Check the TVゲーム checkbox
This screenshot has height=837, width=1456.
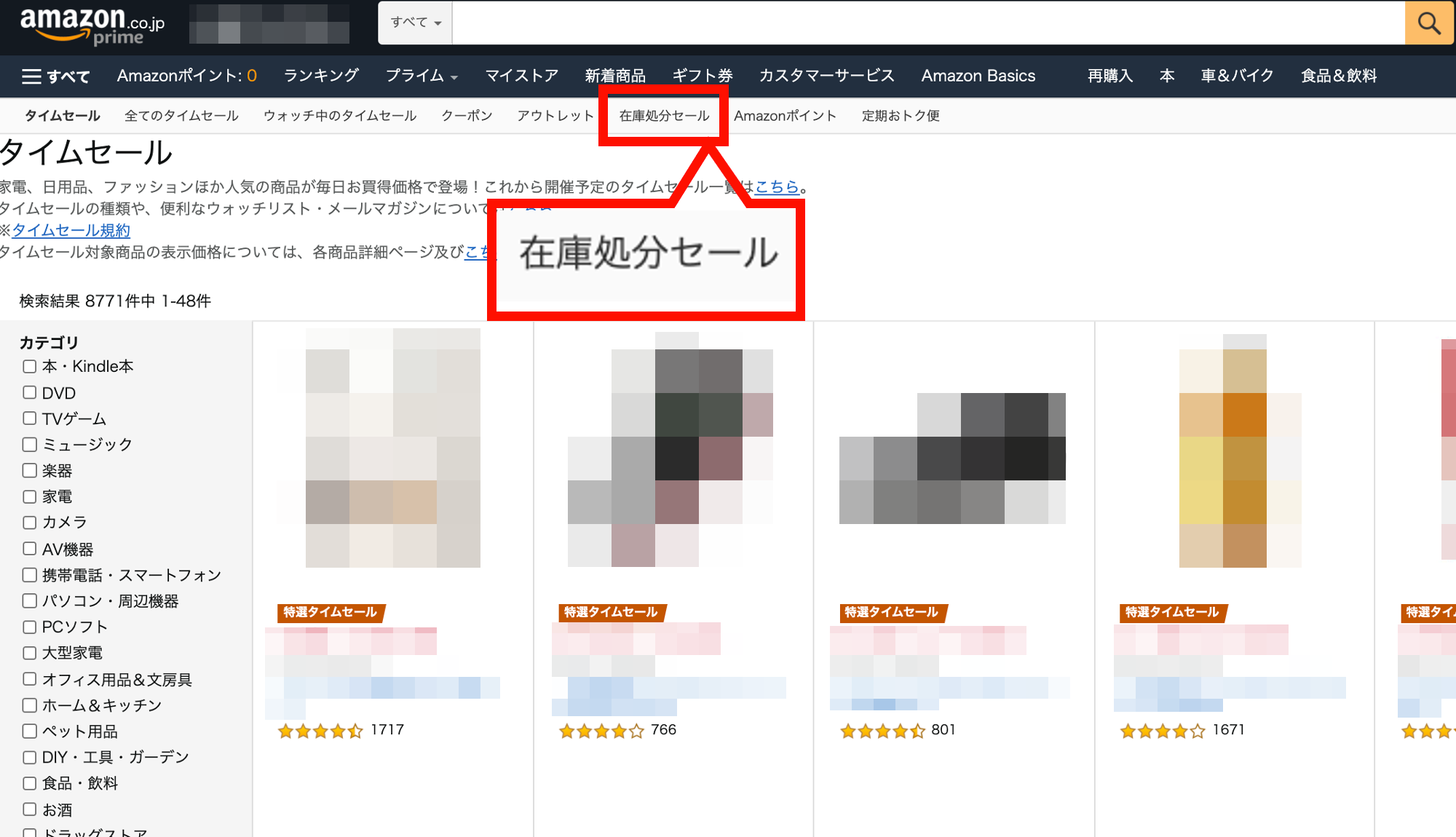tap(29, 418)
